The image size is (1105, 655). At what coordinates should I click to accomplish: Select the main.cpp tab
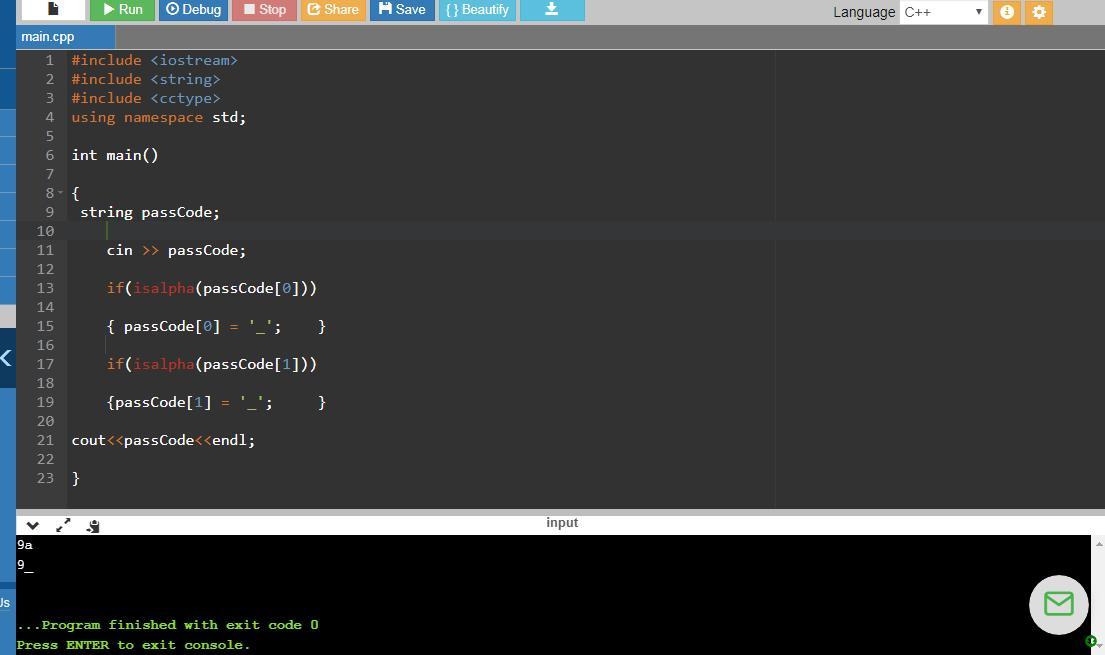[48, 37]
